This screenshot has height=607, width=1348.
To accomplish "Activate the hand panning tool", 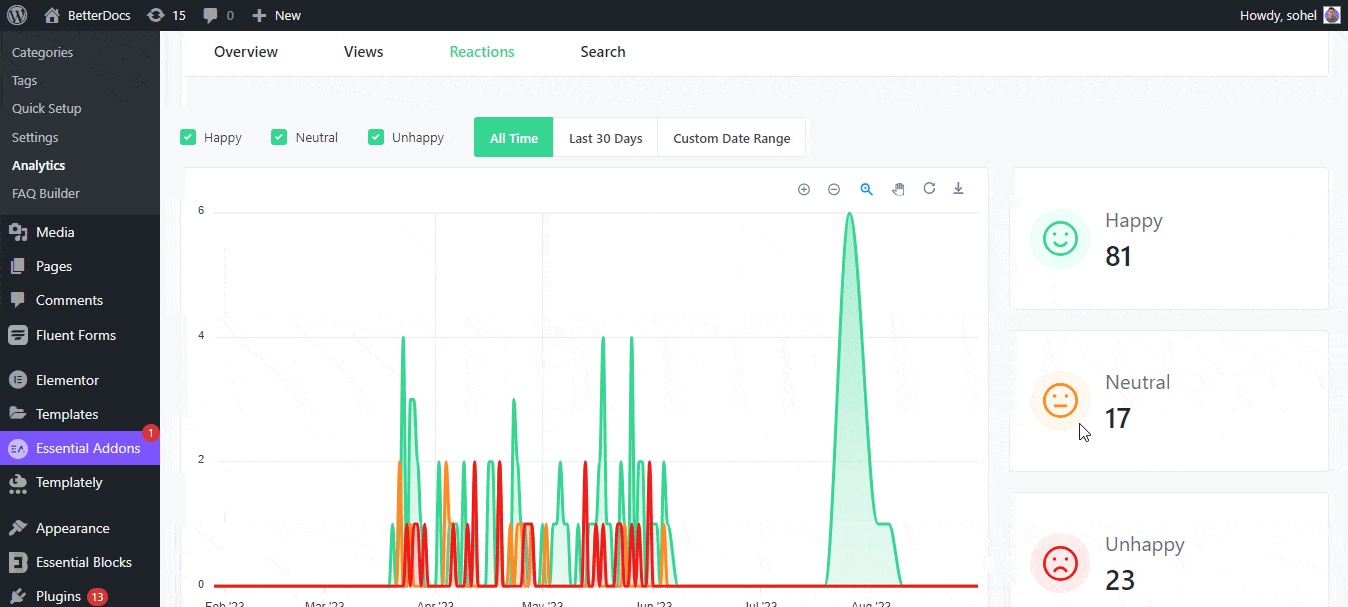I will [898, 189].
